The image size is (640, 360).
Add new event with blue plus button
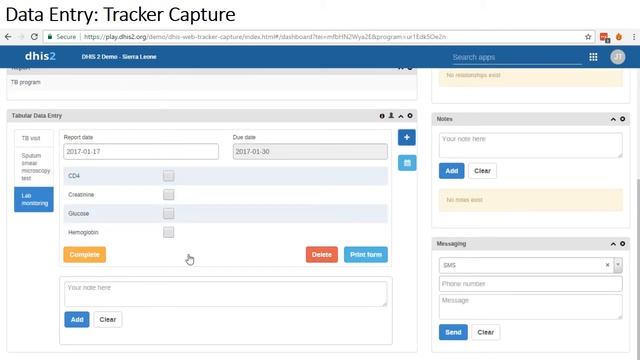tap(407, 137)
